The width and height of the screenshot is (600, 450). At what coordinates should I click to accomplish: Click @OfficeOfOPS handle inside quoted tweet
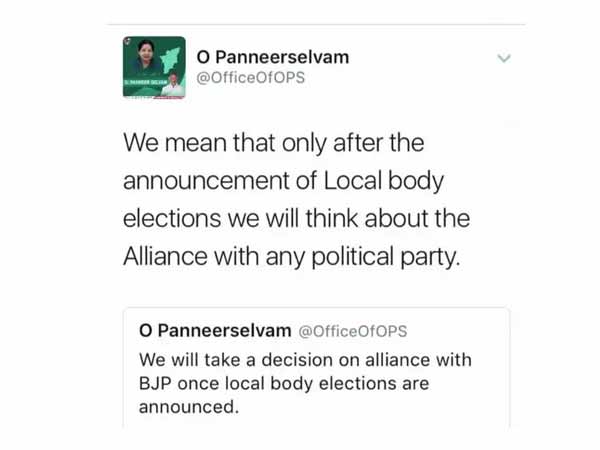click(x=353, y=331)
